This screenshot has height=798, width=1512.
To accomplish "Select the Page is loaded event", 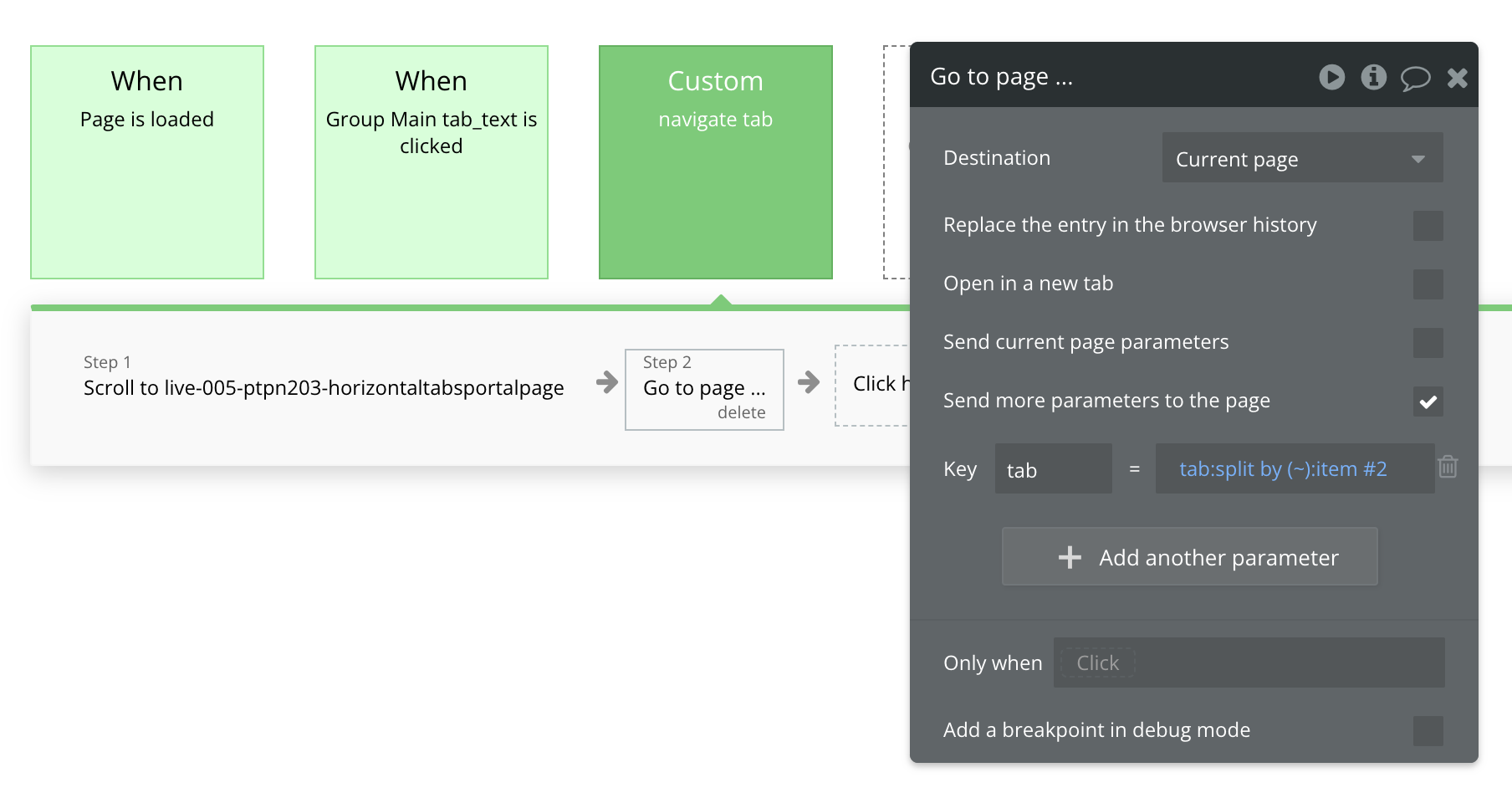I will coord(147,162).
